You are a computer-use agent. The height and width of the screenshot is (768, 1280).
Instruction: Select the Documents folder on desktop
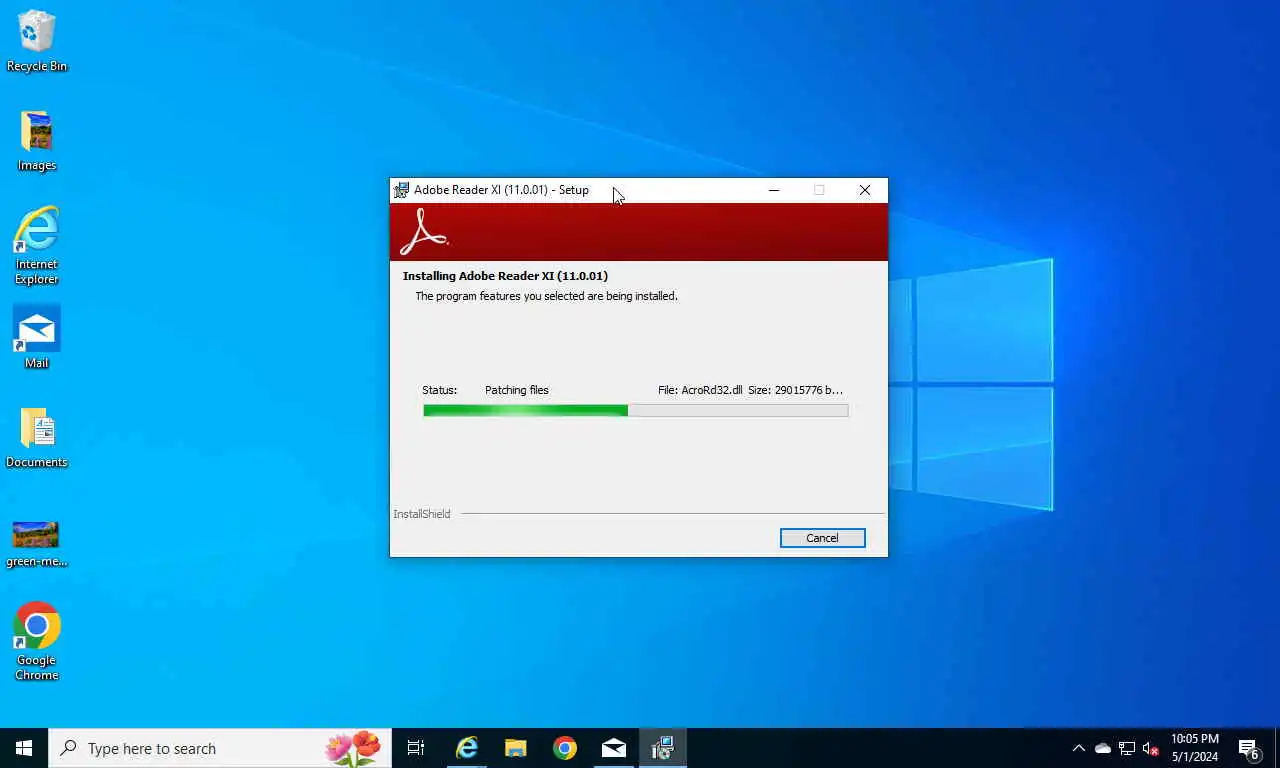point(37,438)
